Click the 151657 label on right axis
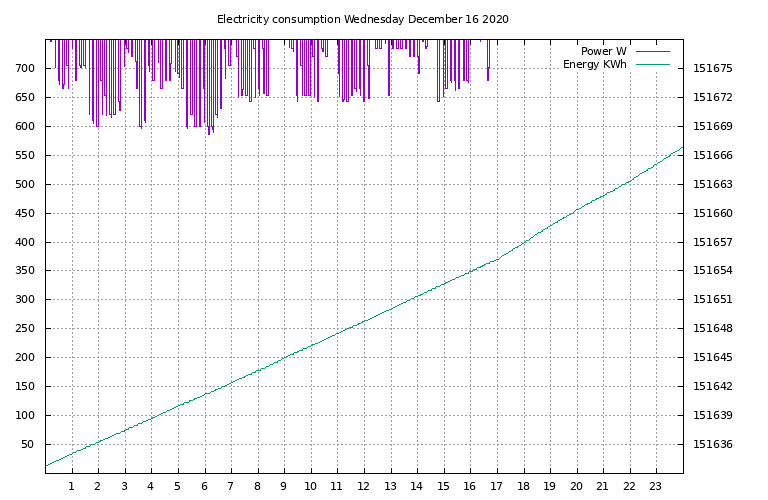The width and height of the screenshot is (768, 500). pos(713,242)
